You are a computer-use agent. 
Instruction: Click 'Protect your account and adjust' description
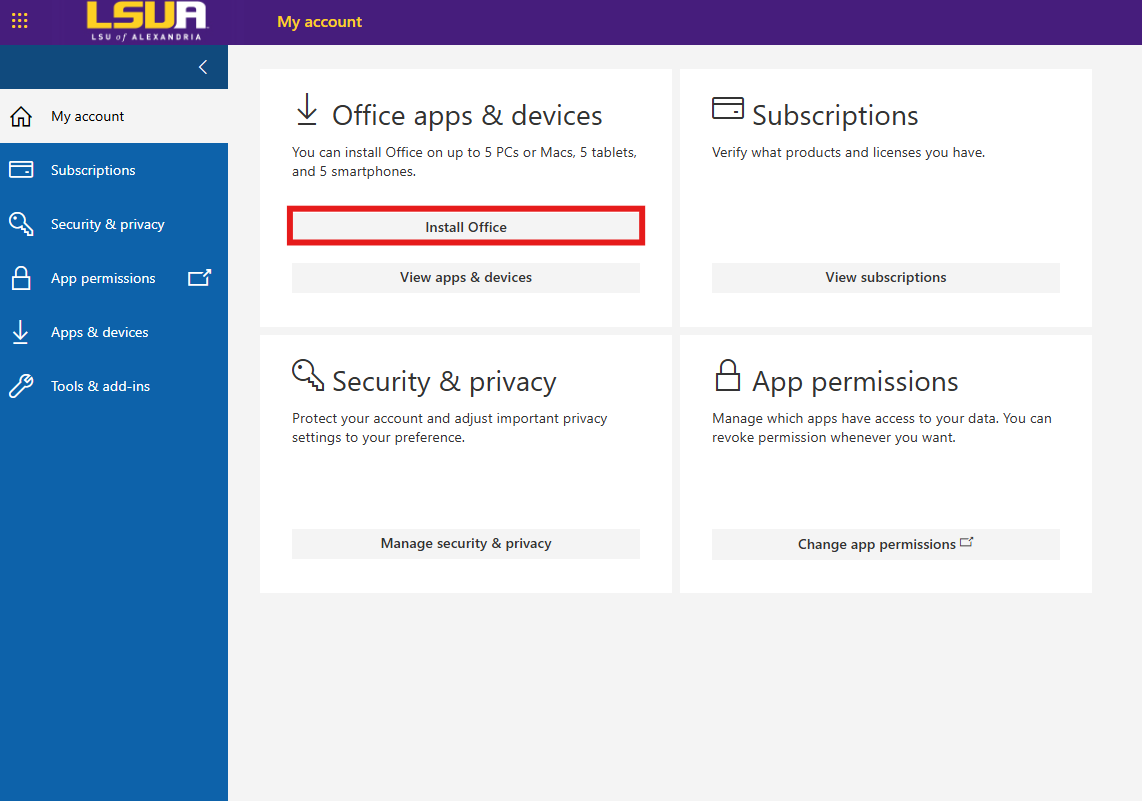click(449, 427)
